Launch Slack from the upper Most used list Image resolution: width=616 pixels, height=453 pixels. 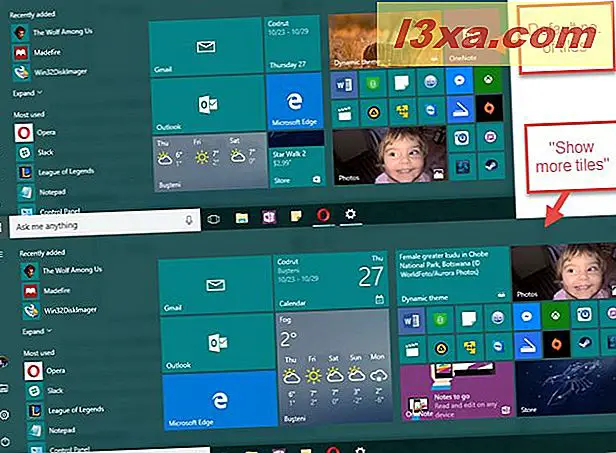click(x=35, y=152)
